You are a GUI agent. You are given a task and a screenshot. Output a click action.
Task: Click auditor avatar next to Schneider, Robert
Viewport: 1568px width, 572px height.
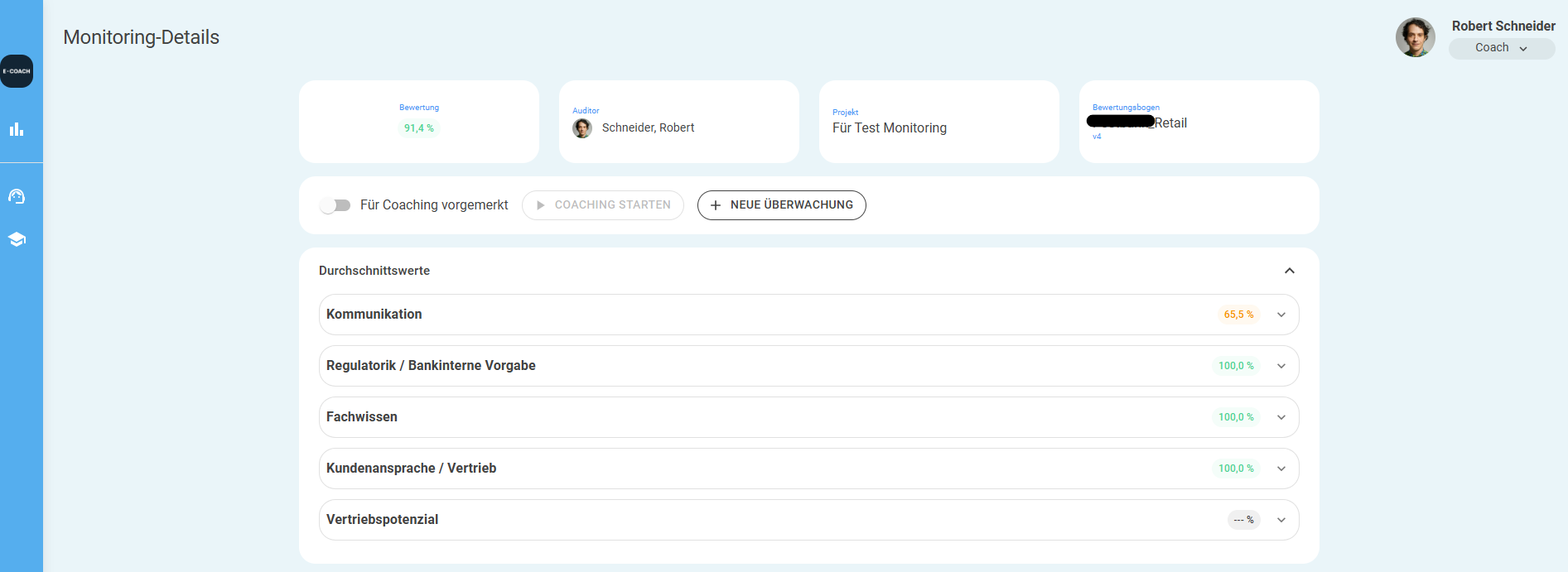coord(582,128)
